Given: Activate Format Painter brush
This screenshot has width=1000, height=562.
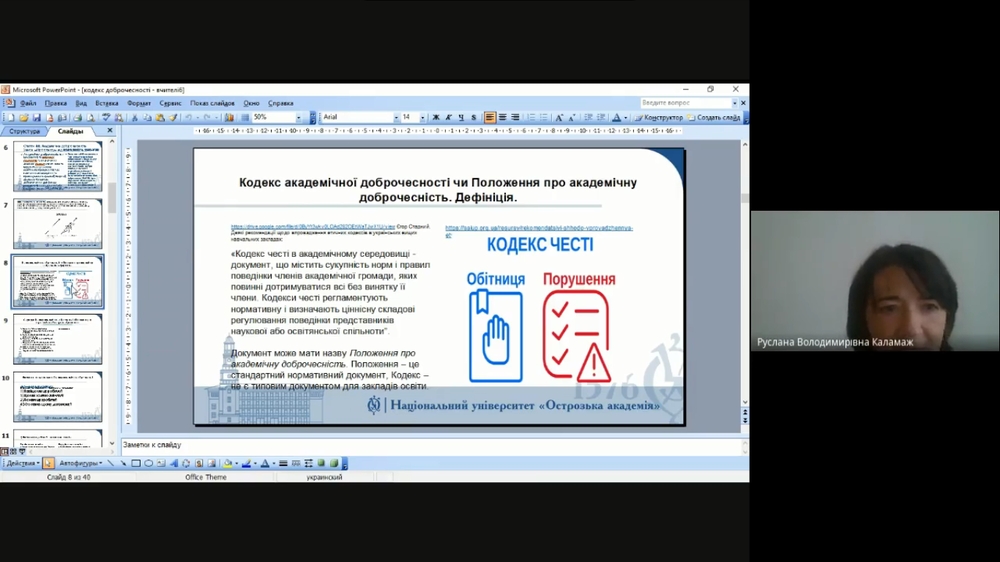Looking at the screenshot, I should click(x=173, y=117).
